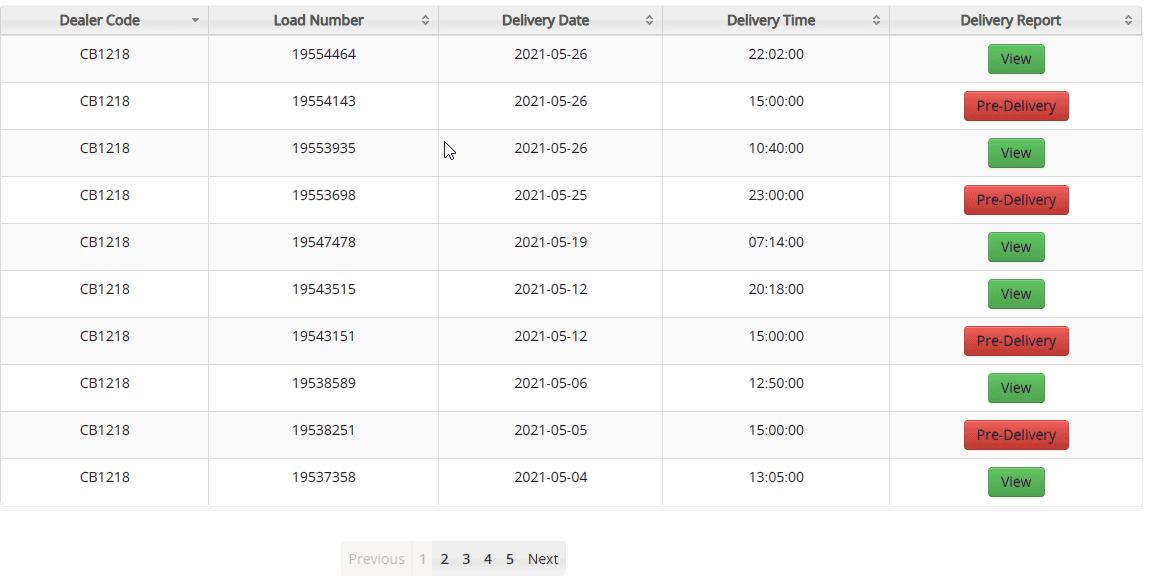This screenshot has width=1154, height=586.
Task: Open Pre-Delivery report for load 19553698
Action: coord(1016,200)
